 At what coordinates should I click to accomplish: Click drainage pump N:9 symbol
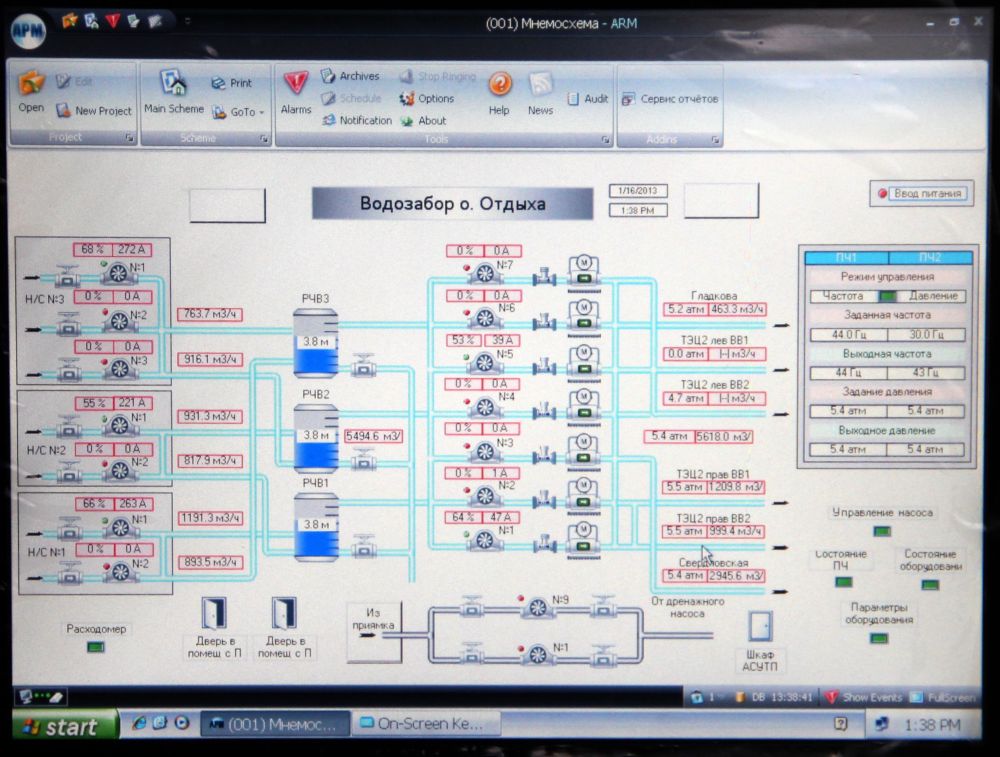click(x=538, y=607)
